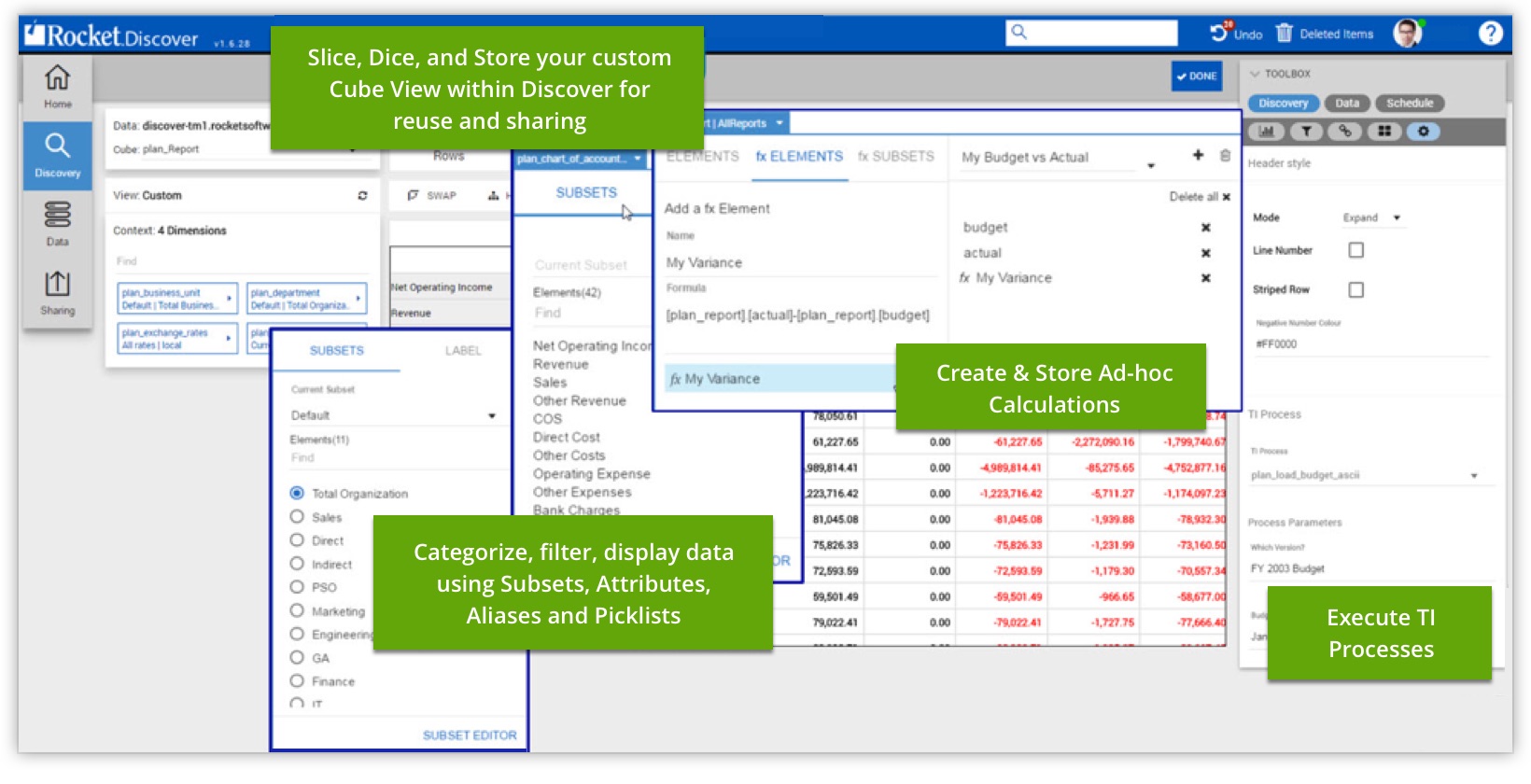Open the Data stack sidebar icon
This screenshot has height=784, width=1531.
[57, 215]
